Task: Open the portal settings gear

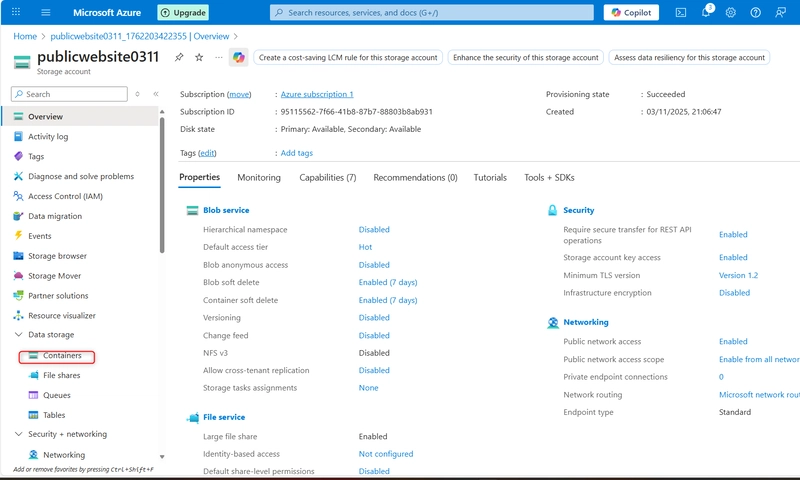Action: pos(731,12)
